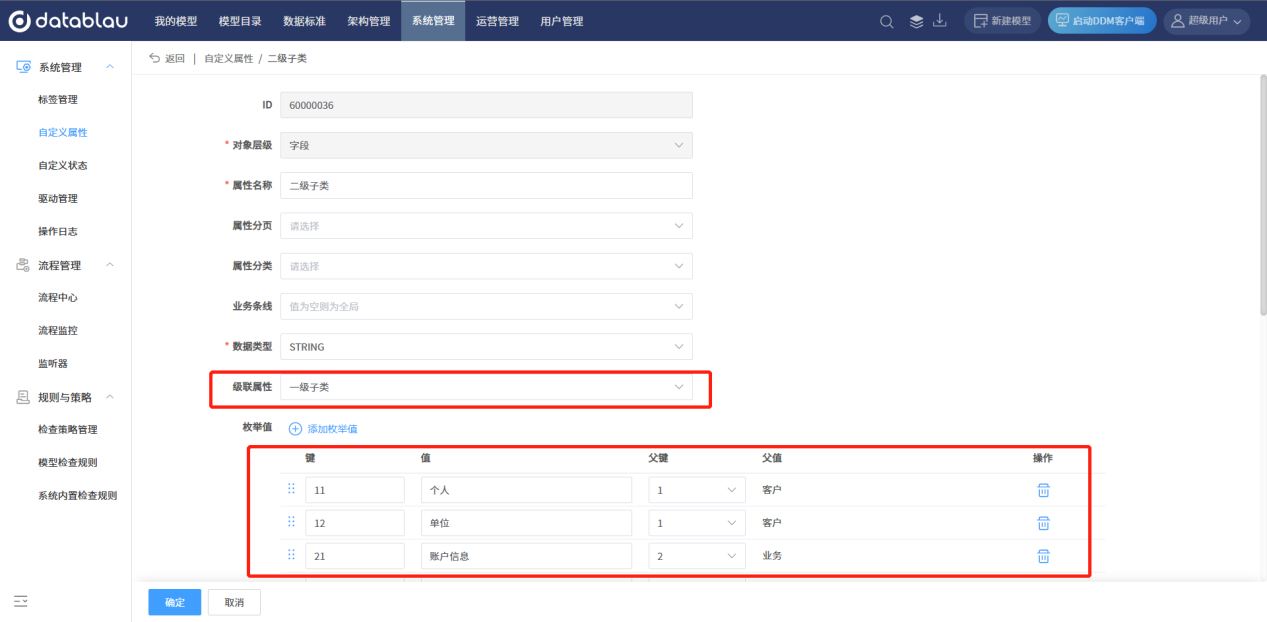Open 自定义状态 in sidebar
The image size is (1267, 622).
click(x=65, y=166)
